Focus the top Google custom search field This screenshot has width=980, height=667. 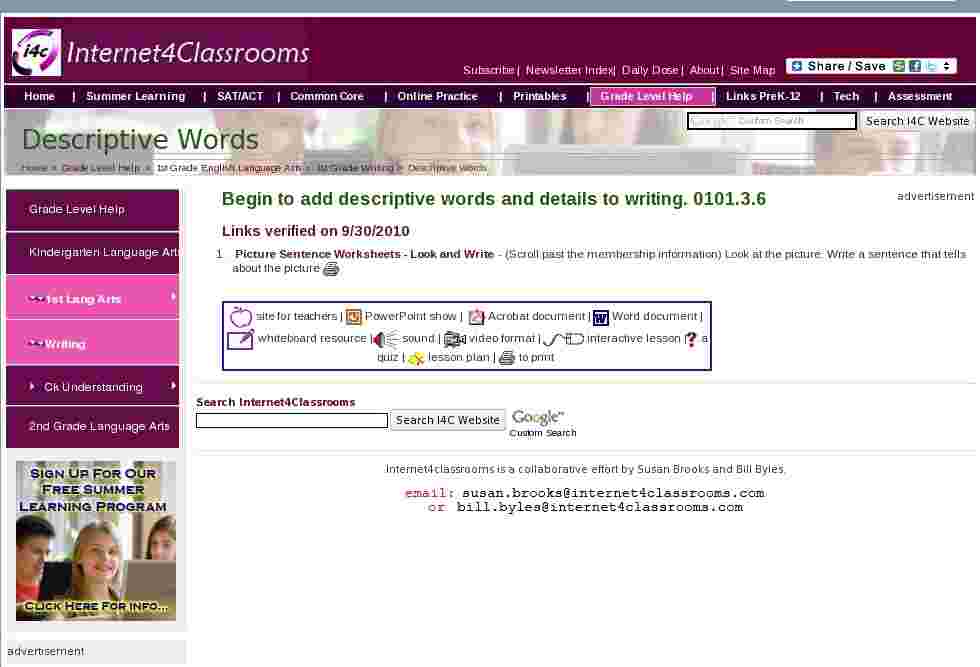(771, 121)
